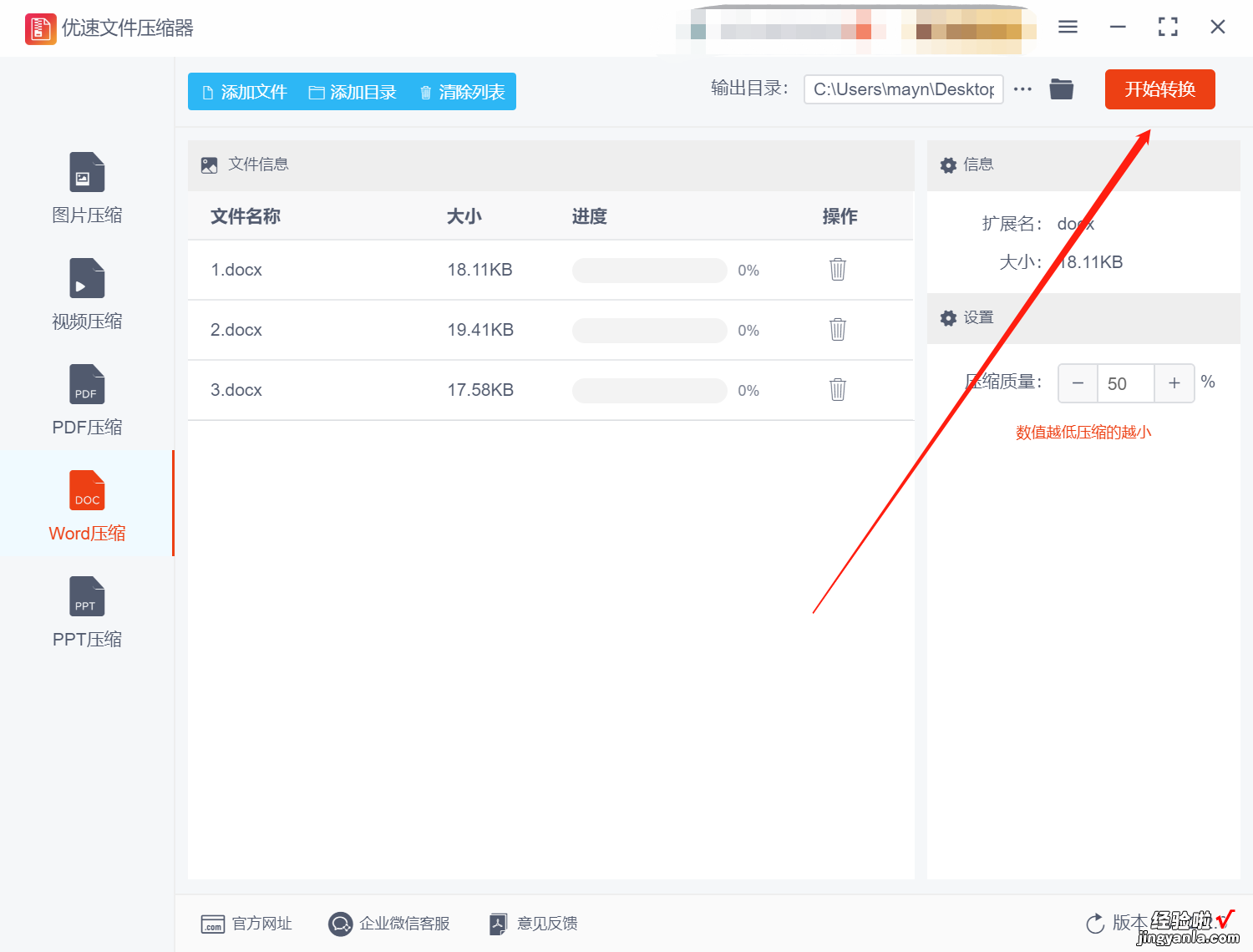This screenshot has width=1253, height=952.
Task: Open the 意见反馈 feedback link
Action: 534,924
